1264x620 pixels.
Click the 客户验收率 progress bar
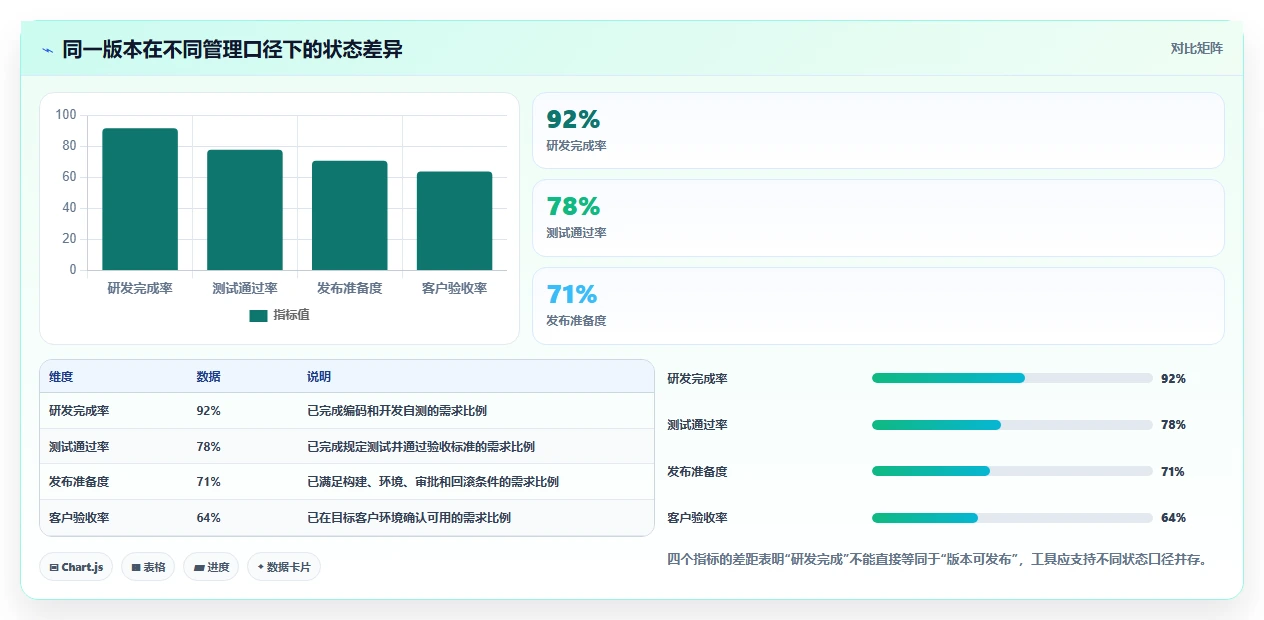[x=1012, y=518]
